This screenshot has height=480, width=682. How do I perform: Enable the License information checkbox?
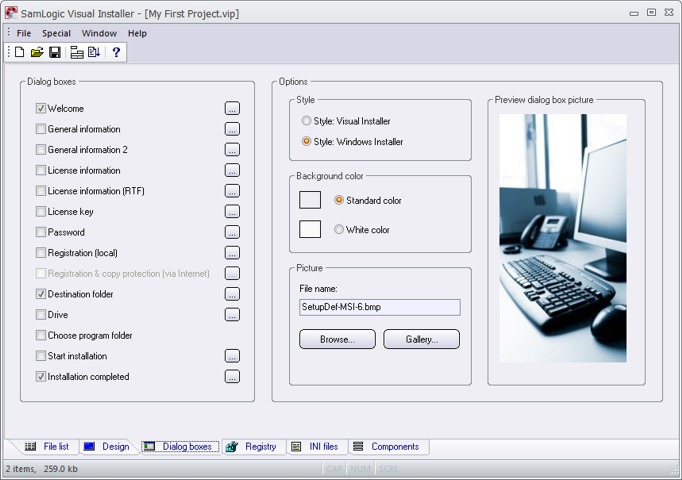[x=40, y=170]
